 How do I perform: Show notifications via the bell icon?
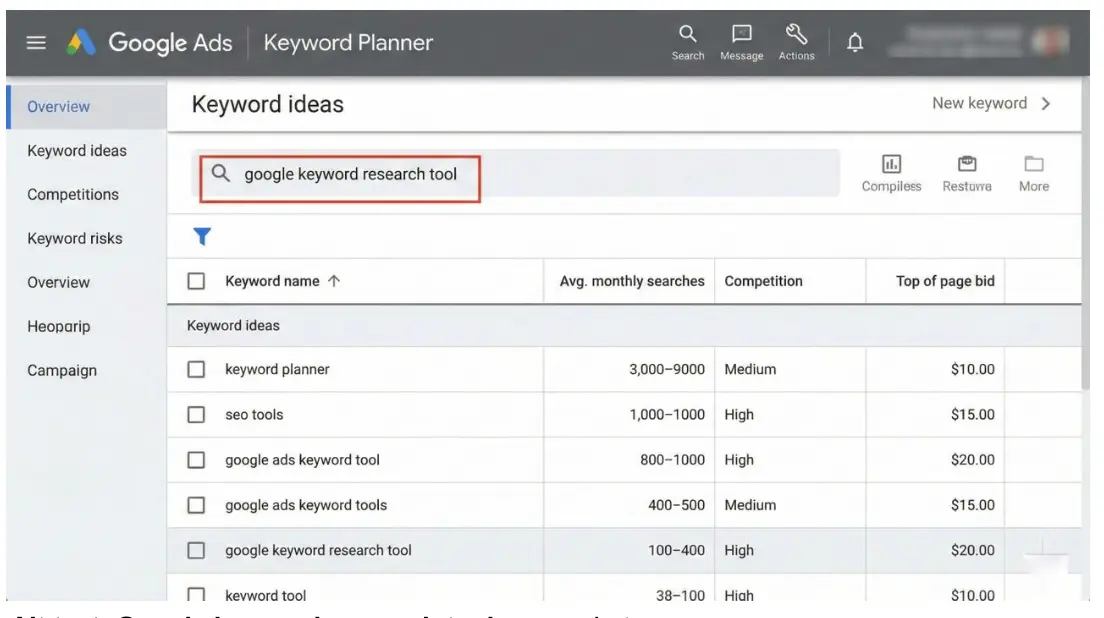(x=855, y=43)
